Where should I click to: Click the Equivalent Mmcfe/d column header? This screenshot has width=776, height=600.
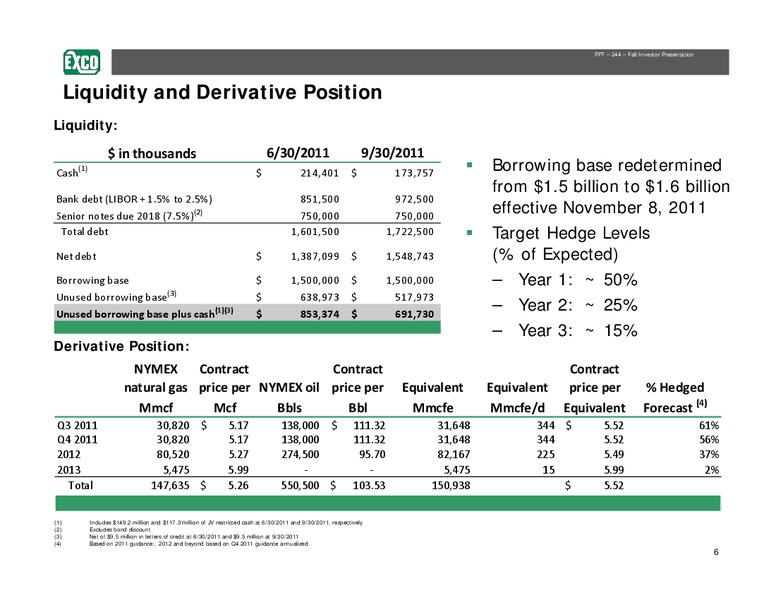click(517, 398)
